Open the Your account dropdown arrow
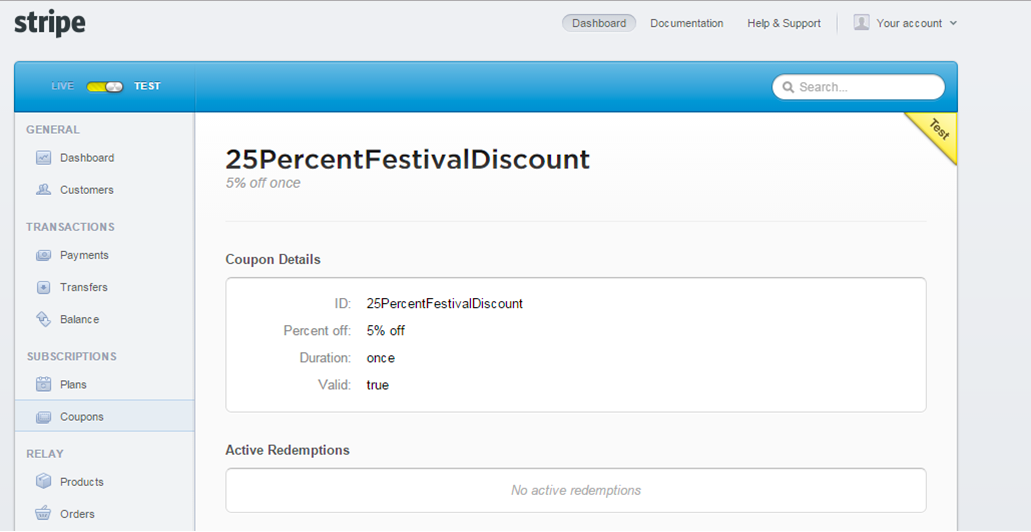The width and height of the screenshot is (1031, 532). coord(953,23)
